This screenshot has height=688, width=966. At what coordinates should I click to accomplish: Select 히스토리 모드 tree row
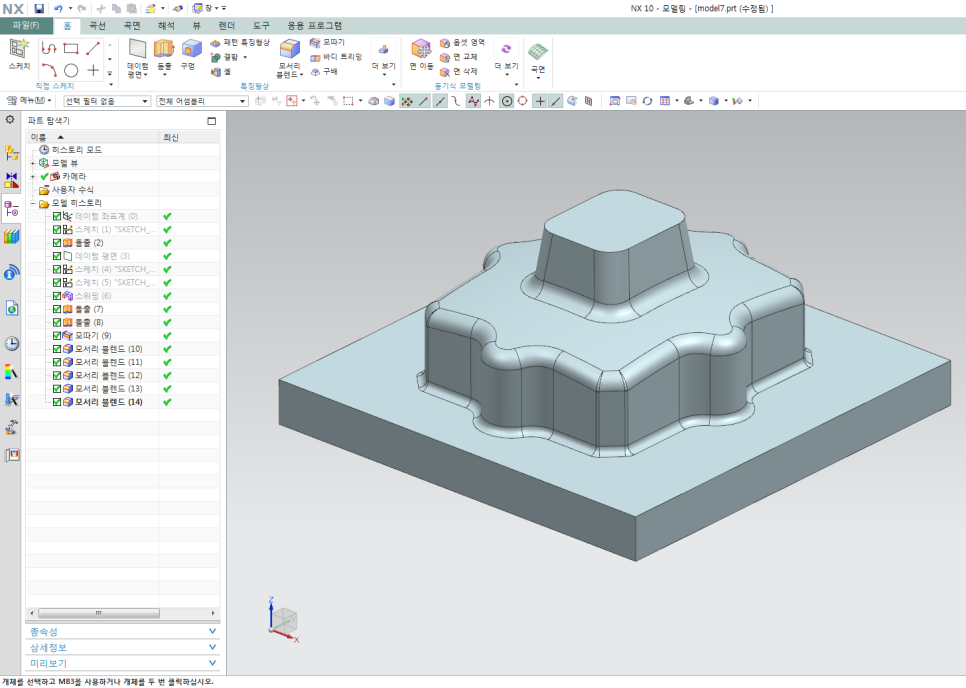(x=123, y=150)
